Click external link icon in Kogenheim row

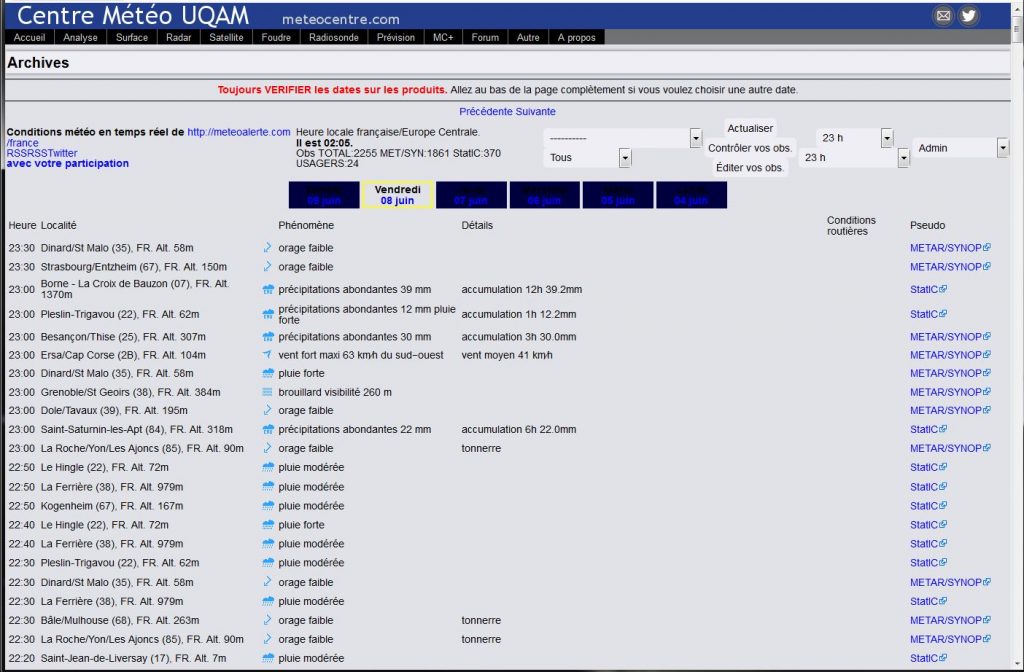click(942, 506)
